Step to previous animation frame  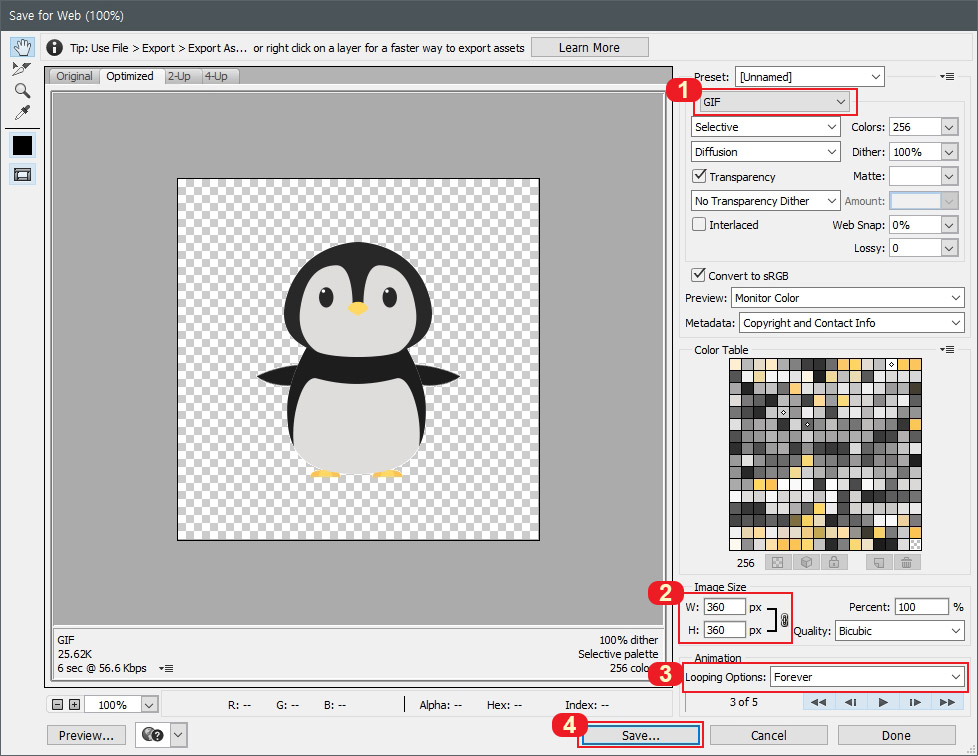pos(850,702)
